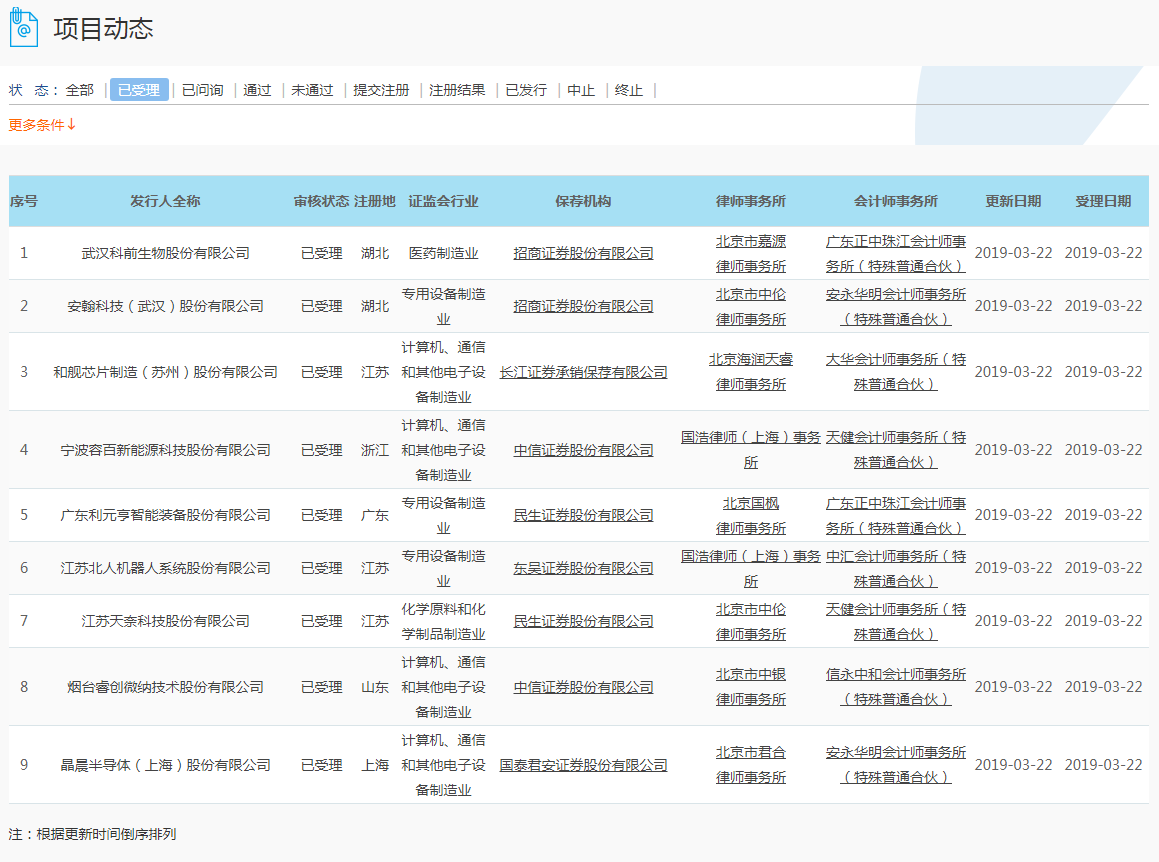Open 信永中和会计师事务所 accounting firm link
The width and height of the screenshot is (1159, 862).
896,687
